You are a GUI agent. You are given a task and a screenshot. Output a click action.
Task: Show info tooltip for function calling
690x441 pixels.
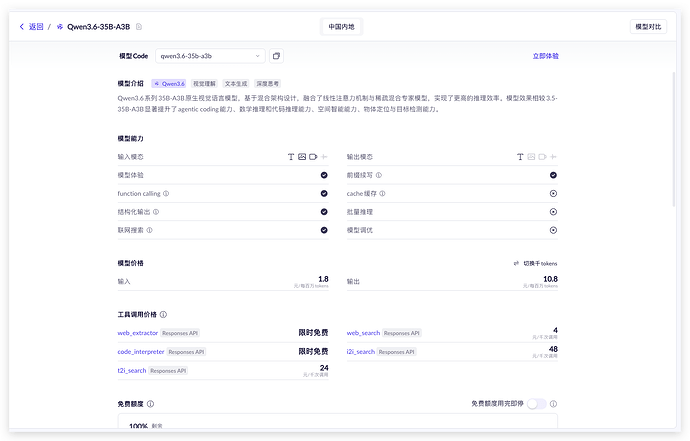[x=166, y=194]
